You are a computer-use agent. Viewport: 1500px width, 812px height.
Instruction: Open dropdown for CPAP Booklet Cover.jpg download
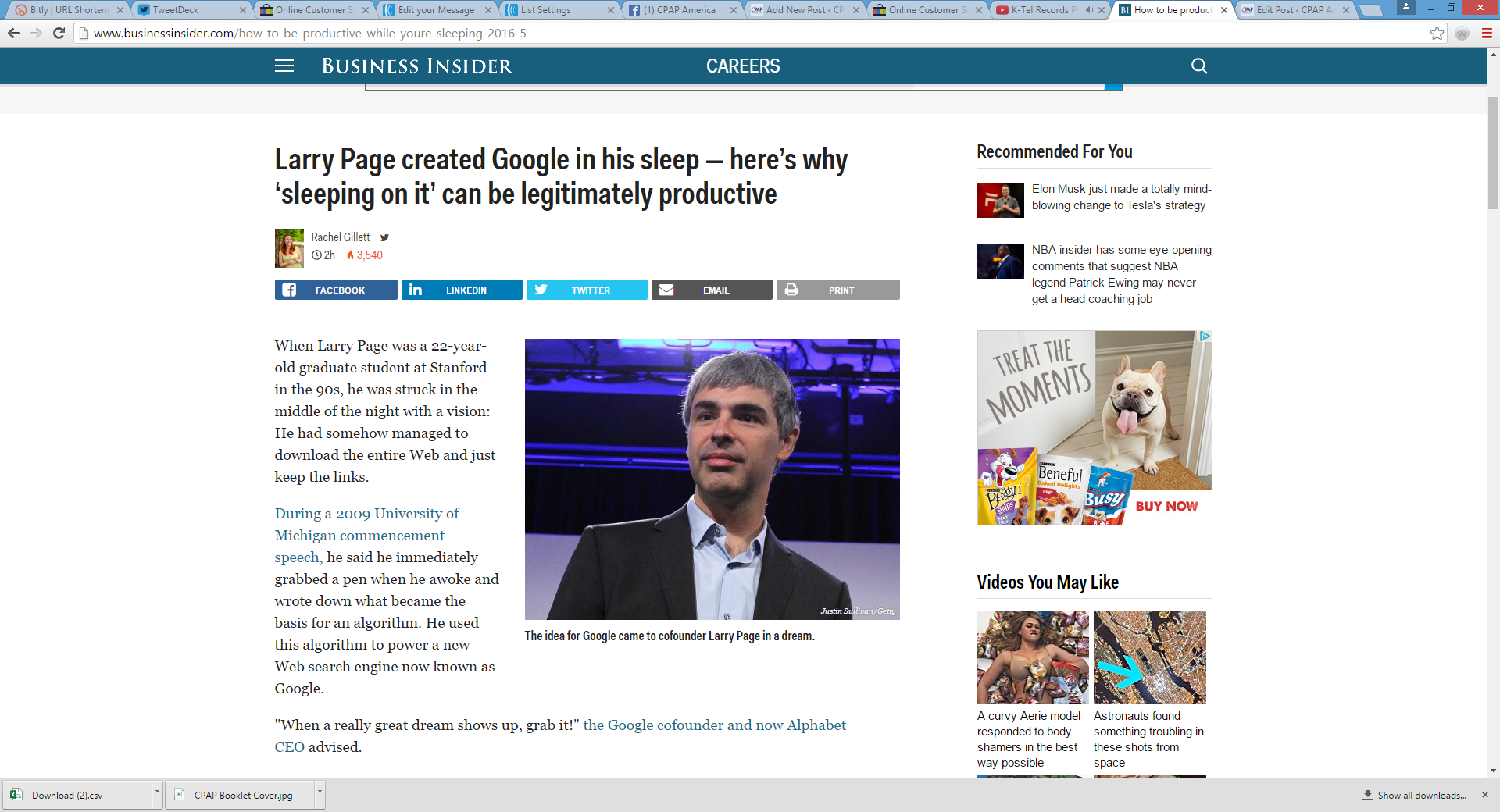click(319, 793)
